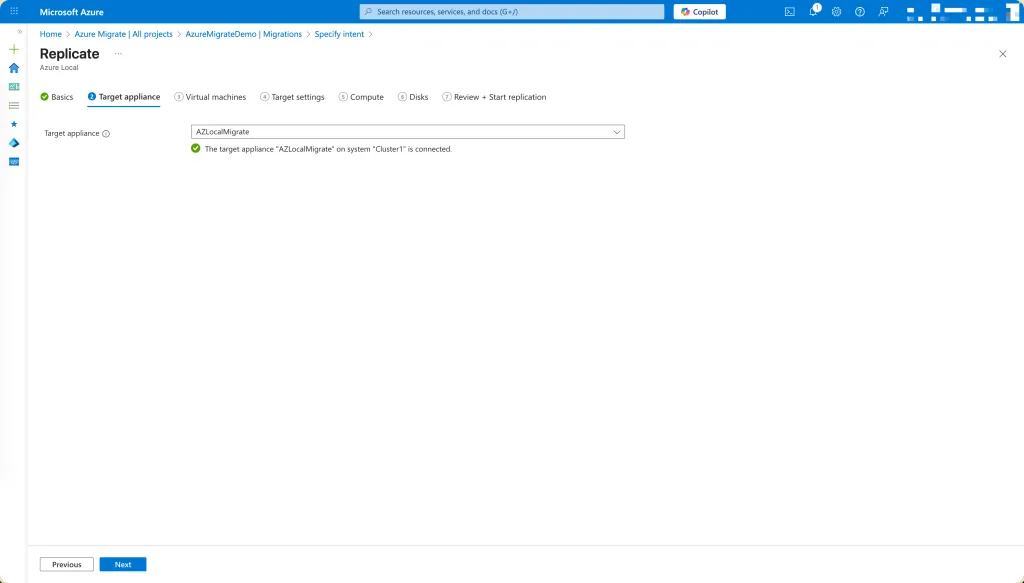Open the AZLocalMigrate target appliance dropdown
The width and height of the screenshot is (1024, 583).
pos(407,132)
